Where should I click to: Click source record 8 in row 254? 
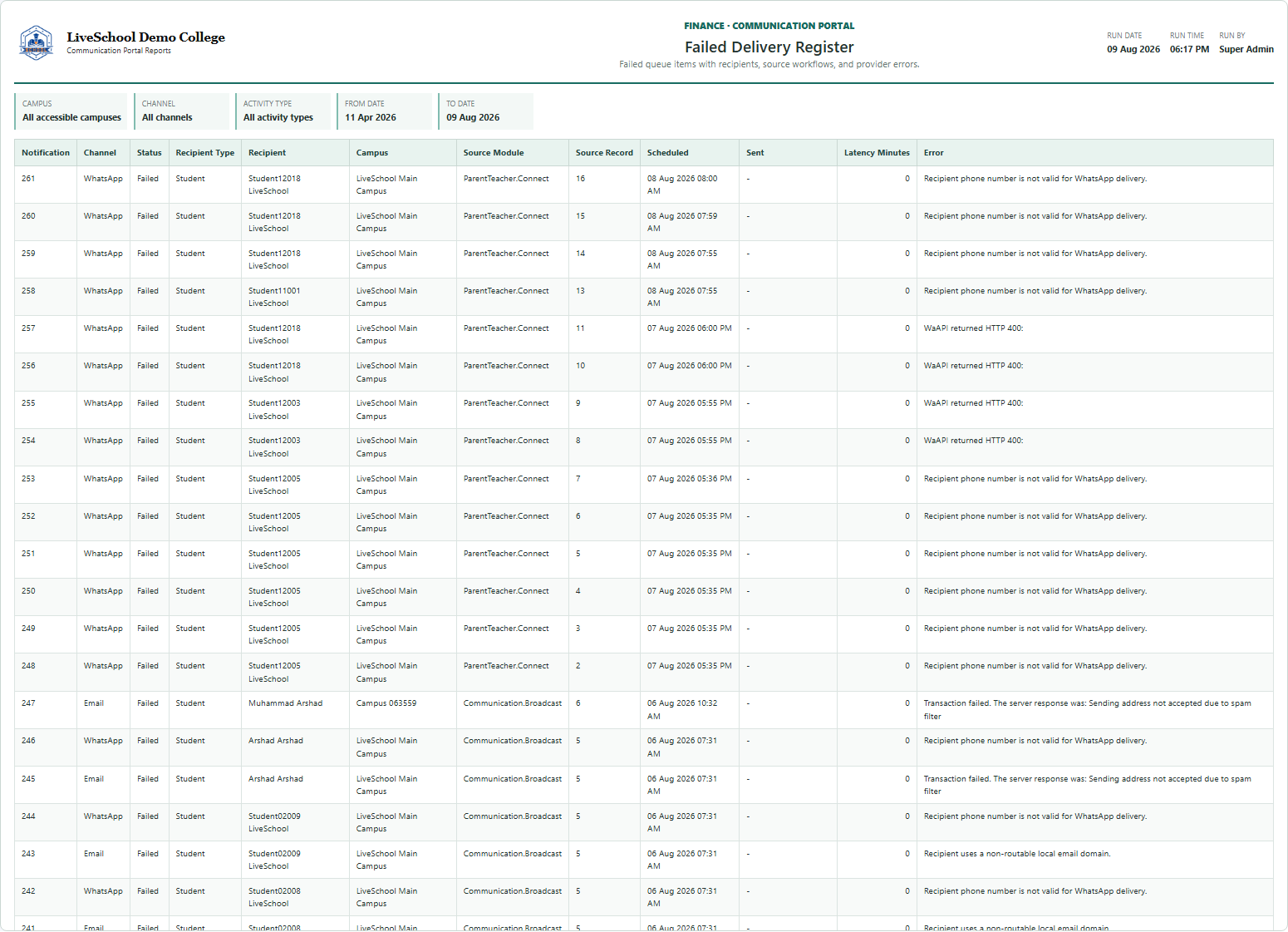(x=578, y=441)
